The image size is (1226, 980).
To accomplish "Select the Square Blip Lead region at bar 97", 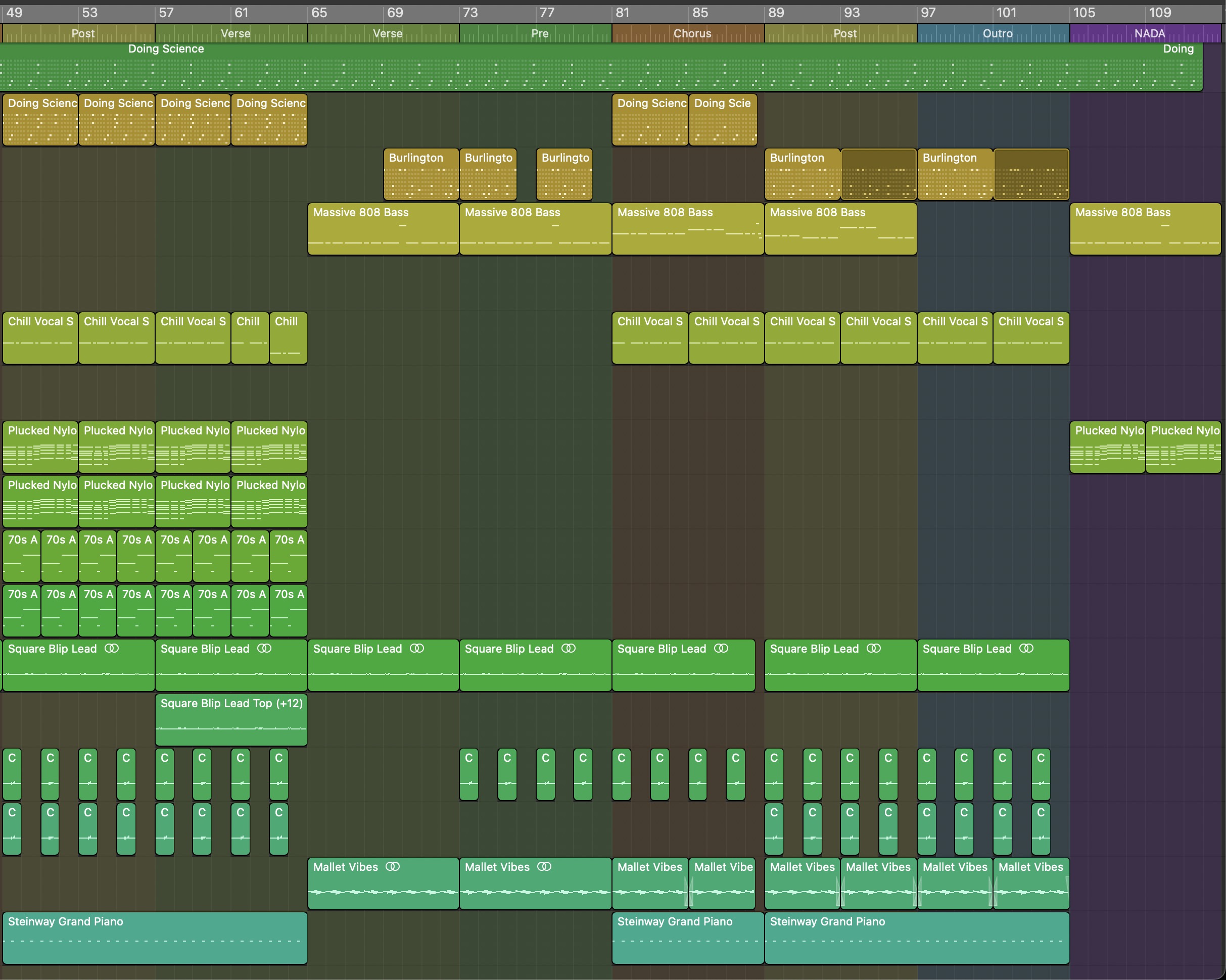I will pyautogui.click(x=994, y=665).
